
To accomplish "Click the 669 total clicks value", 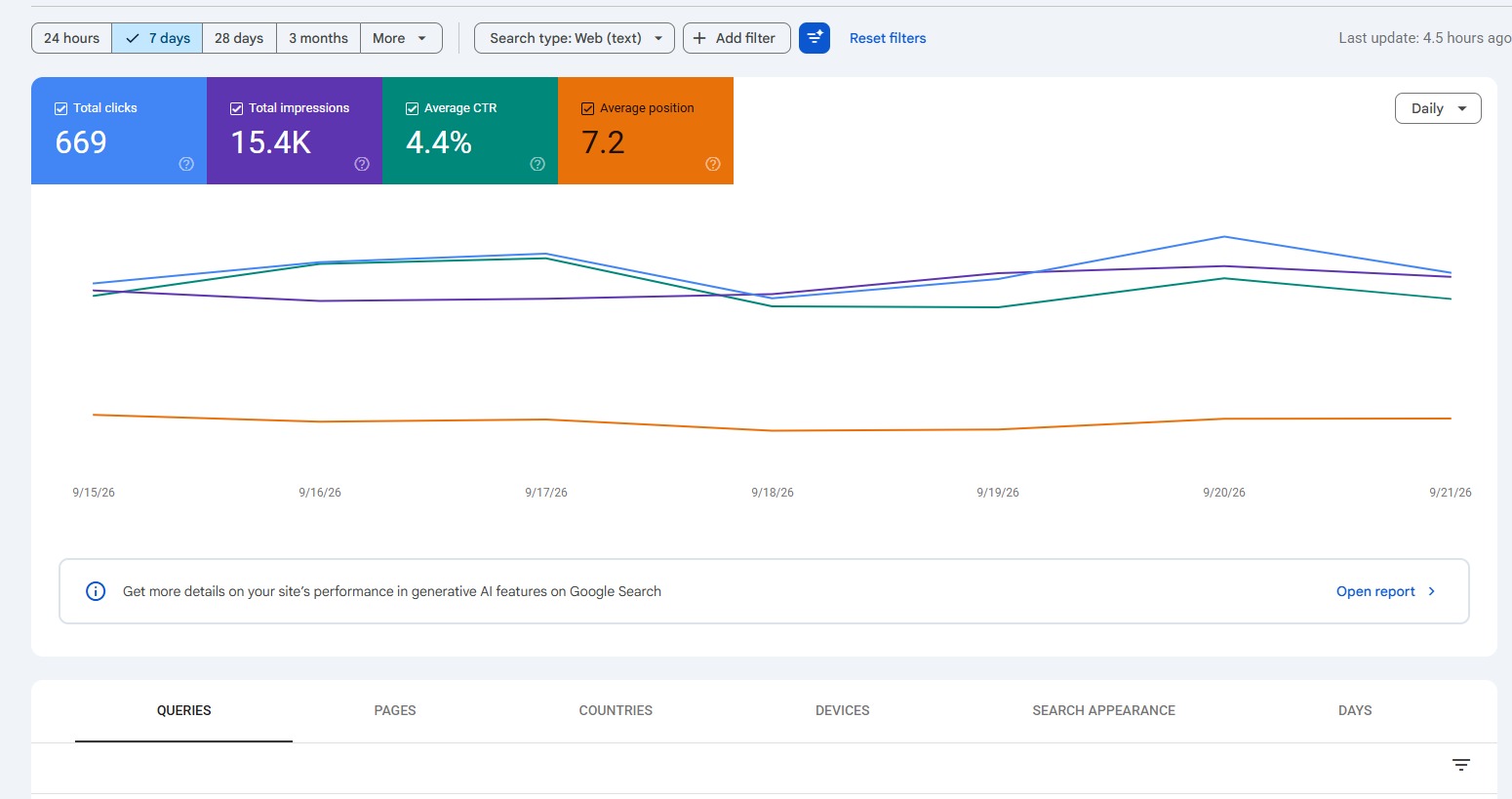I will pos(81,142).
